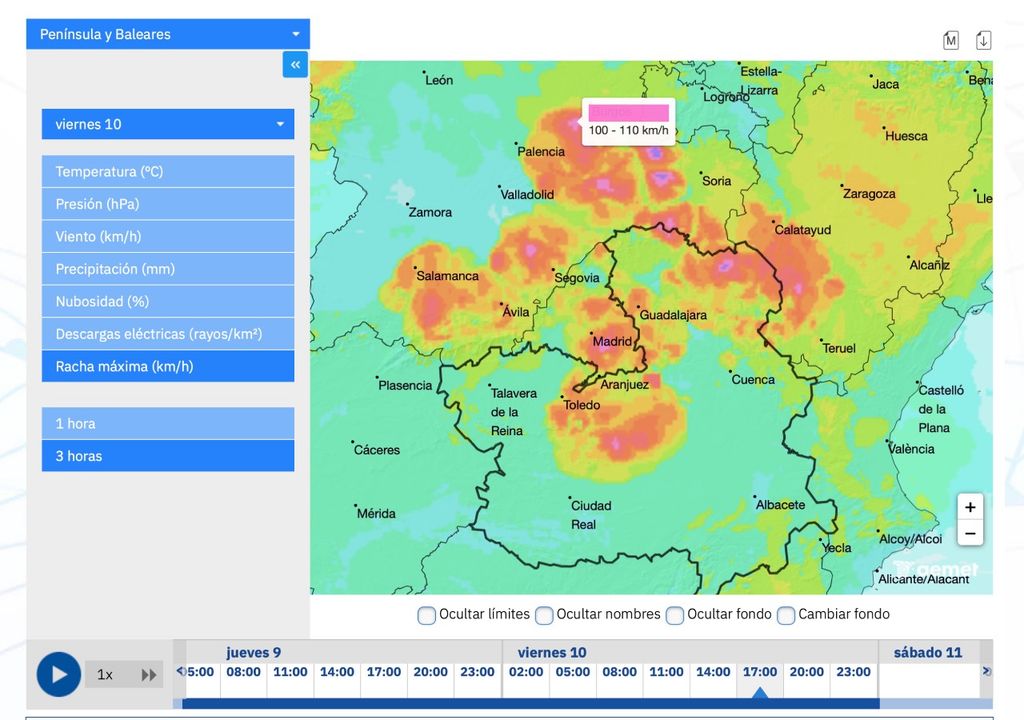Viewport: 1024px width, 720px height.
Task: Collapse the side panel with double-chevron icon
Action: coord(295,65)
